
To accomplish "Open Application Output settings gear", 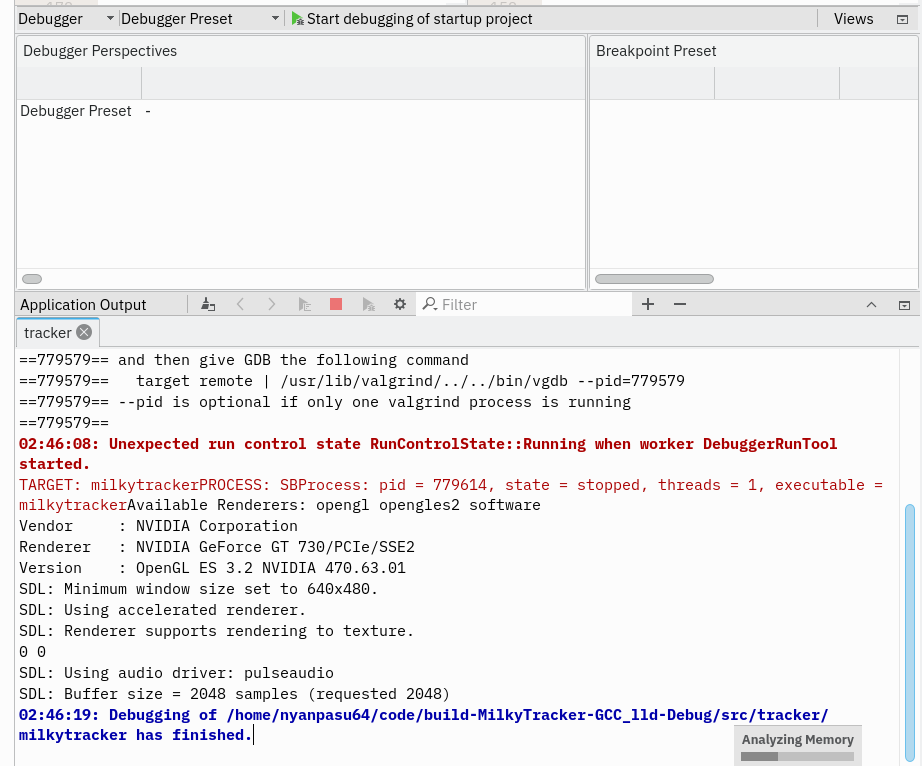I will point(400,304).
